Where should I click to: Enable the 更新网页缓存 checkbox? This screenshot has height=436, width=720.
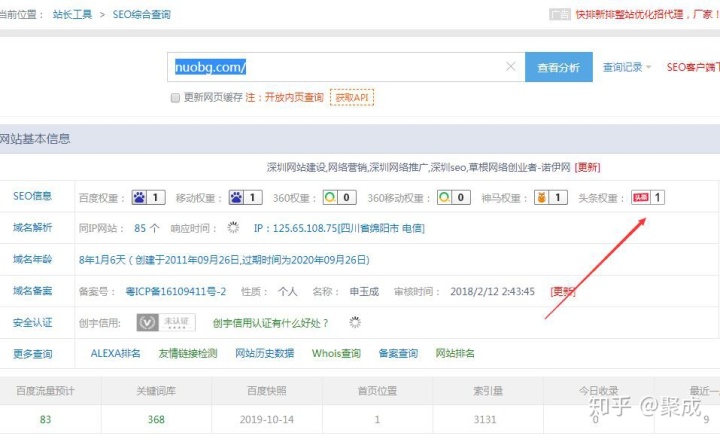pos(175,98)
